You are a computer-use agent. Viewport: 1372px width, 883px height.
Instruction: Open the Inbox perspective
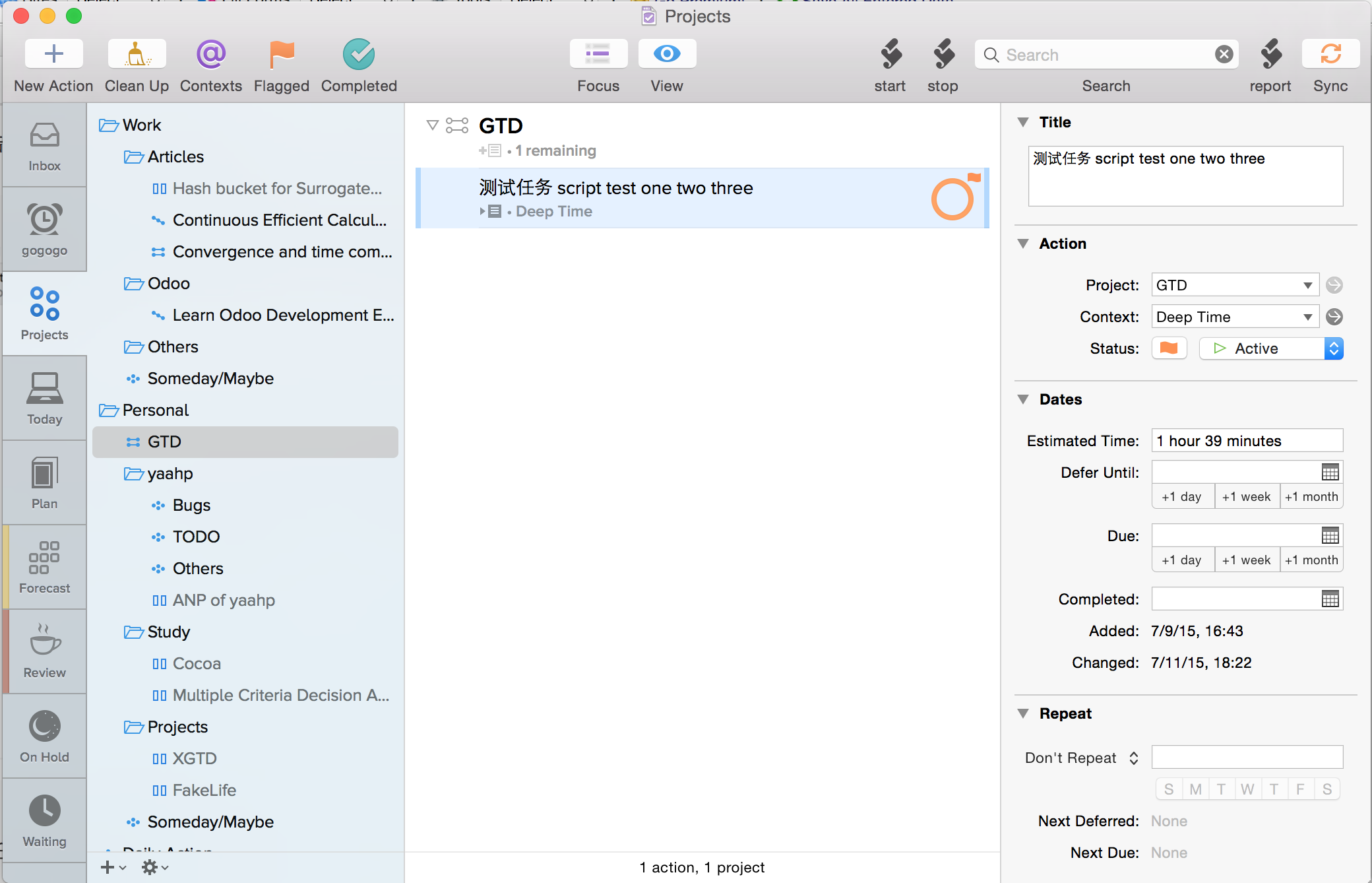44,145
